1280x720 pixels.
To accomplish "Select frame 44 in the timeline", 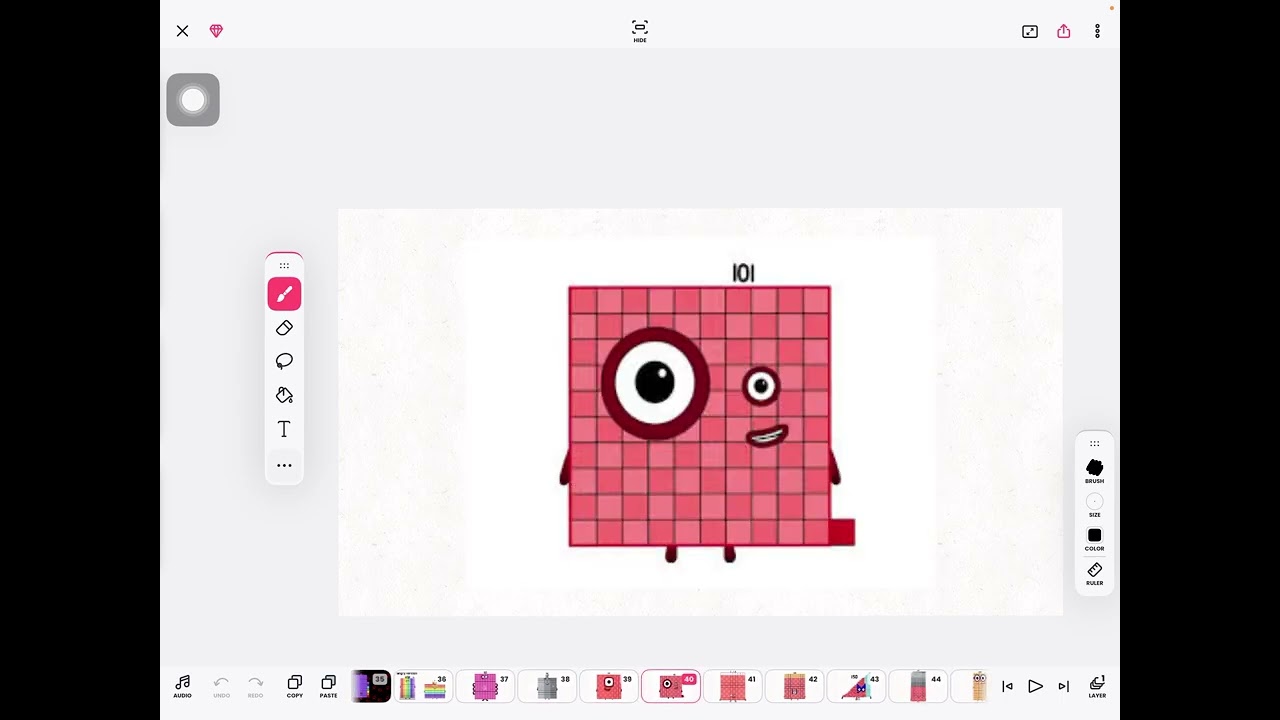I will point(919,686).
